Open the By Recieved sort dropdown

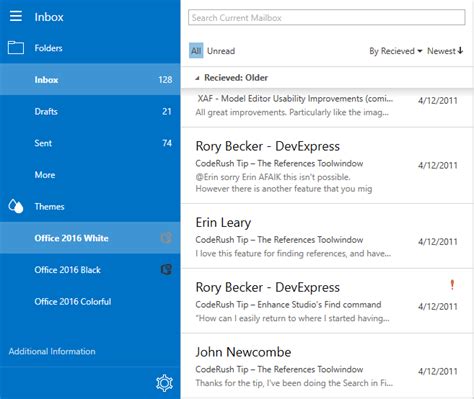click(x=396, y=51)
